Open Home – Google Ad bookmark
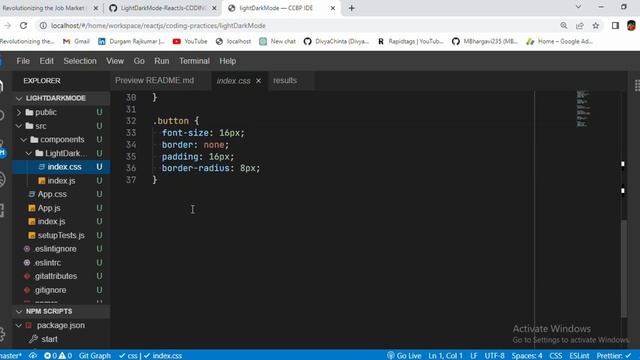This screenshot has width=640, height=360. pos(559,41)
